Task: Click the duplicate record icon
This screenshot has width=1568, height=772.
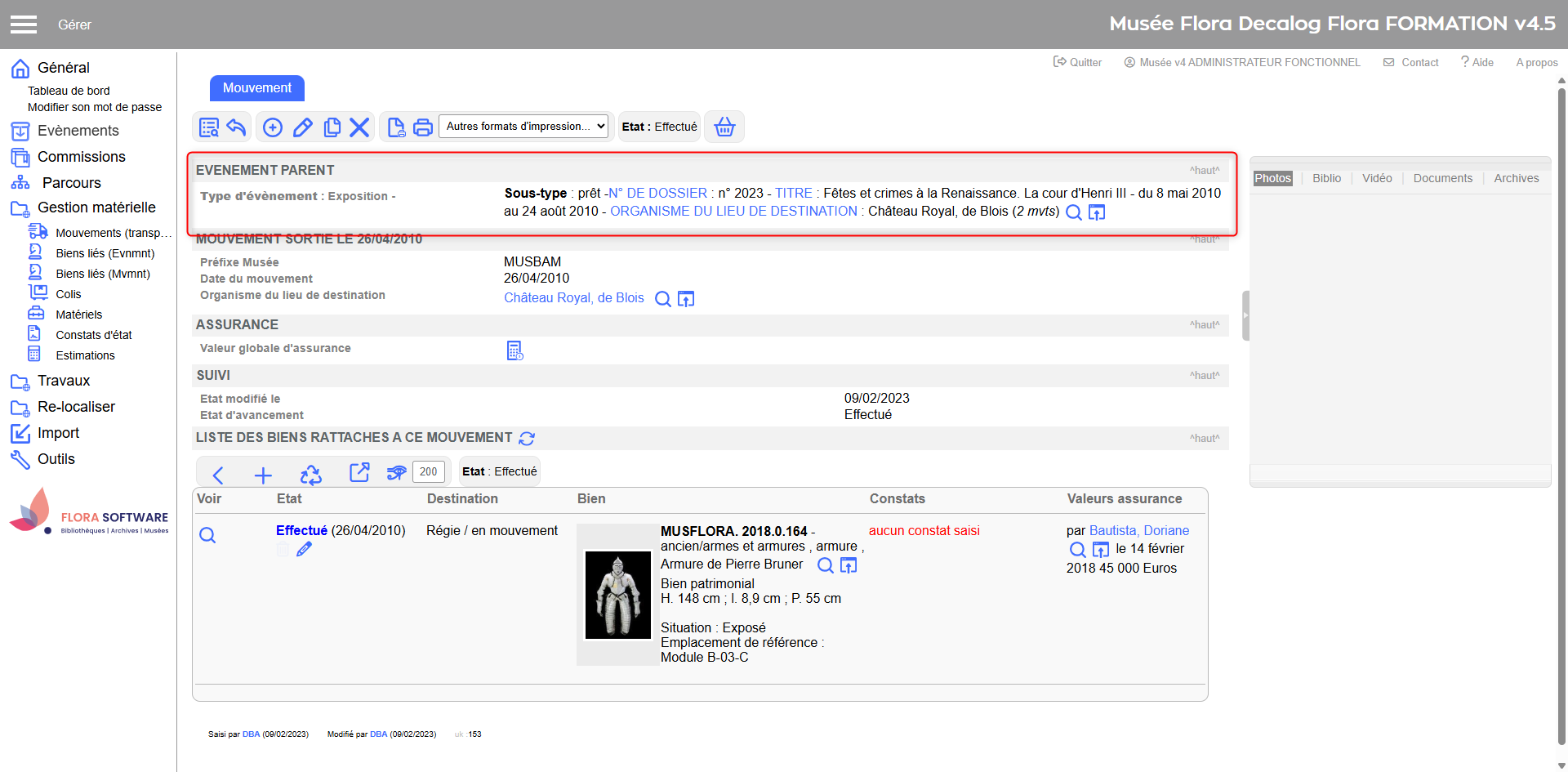Action: click(332, 127)
